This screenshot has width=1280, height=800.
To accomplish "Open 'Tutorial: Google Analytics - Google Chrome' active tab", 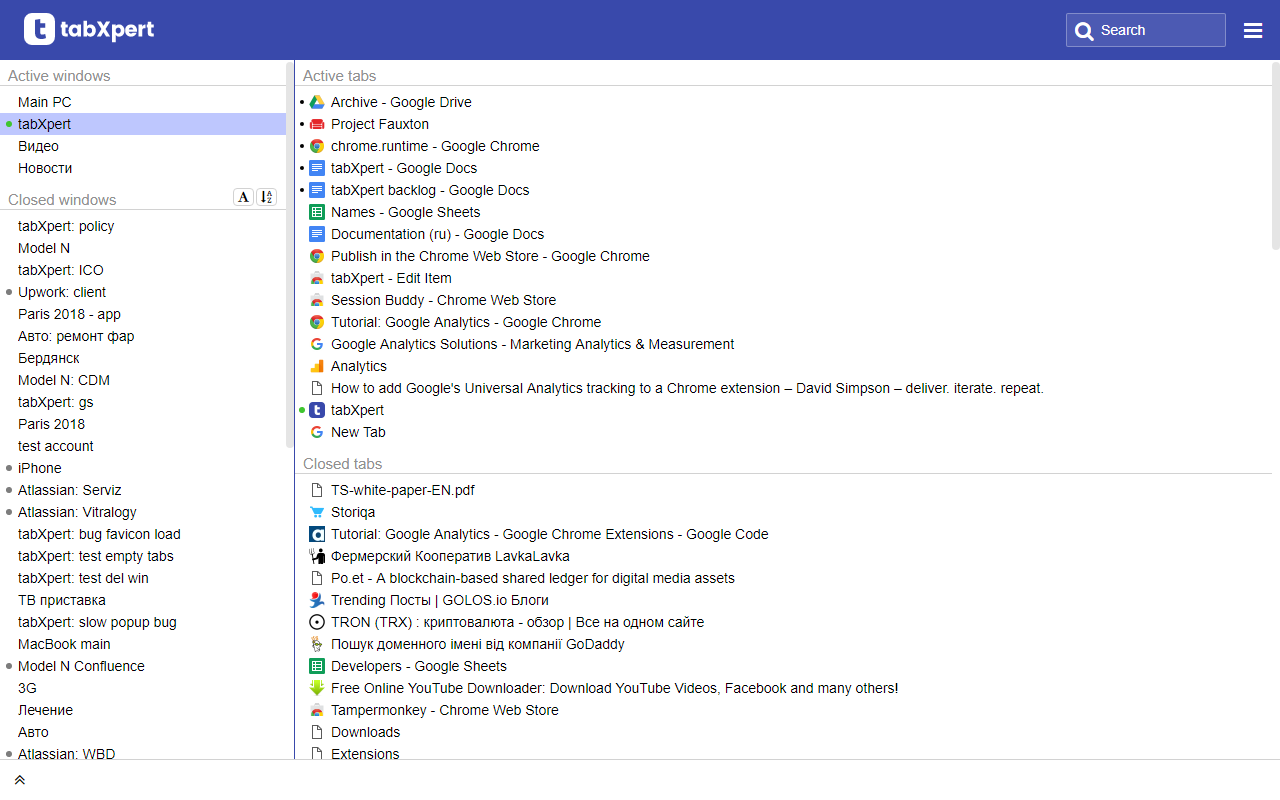I will tap(784, 322).
